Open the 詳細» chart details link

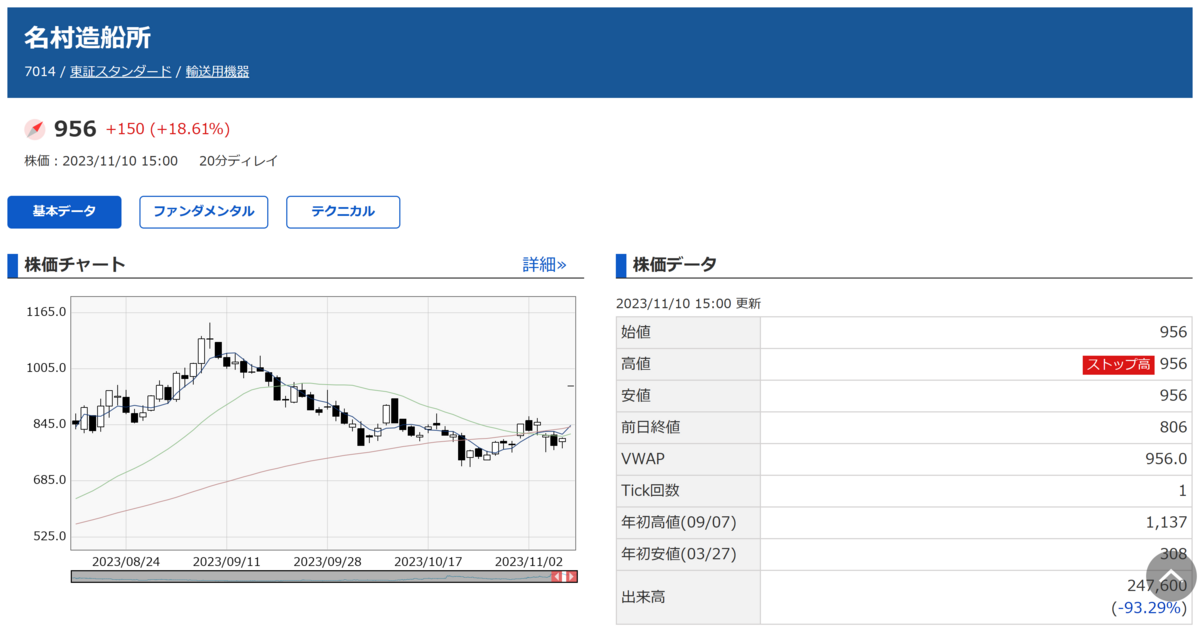click(544, 265)
